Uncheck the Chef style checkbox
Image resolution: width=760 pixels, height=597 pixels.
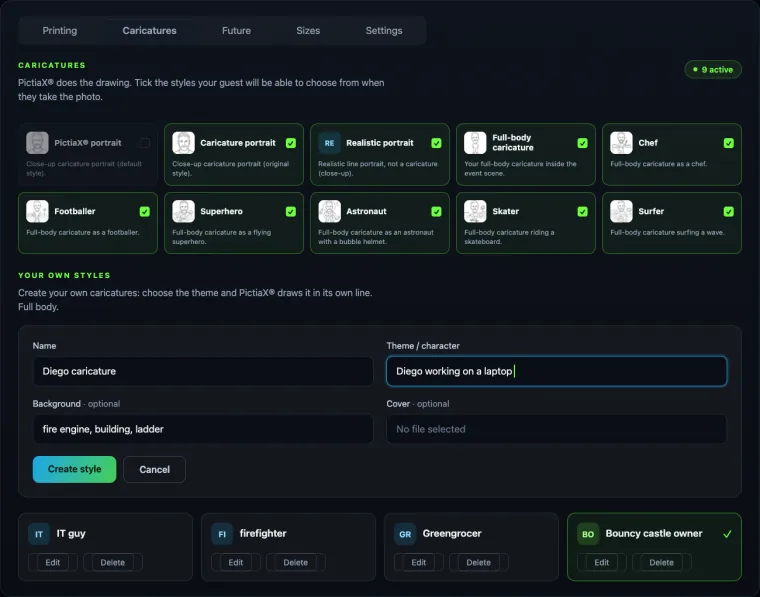click(728, 143)
